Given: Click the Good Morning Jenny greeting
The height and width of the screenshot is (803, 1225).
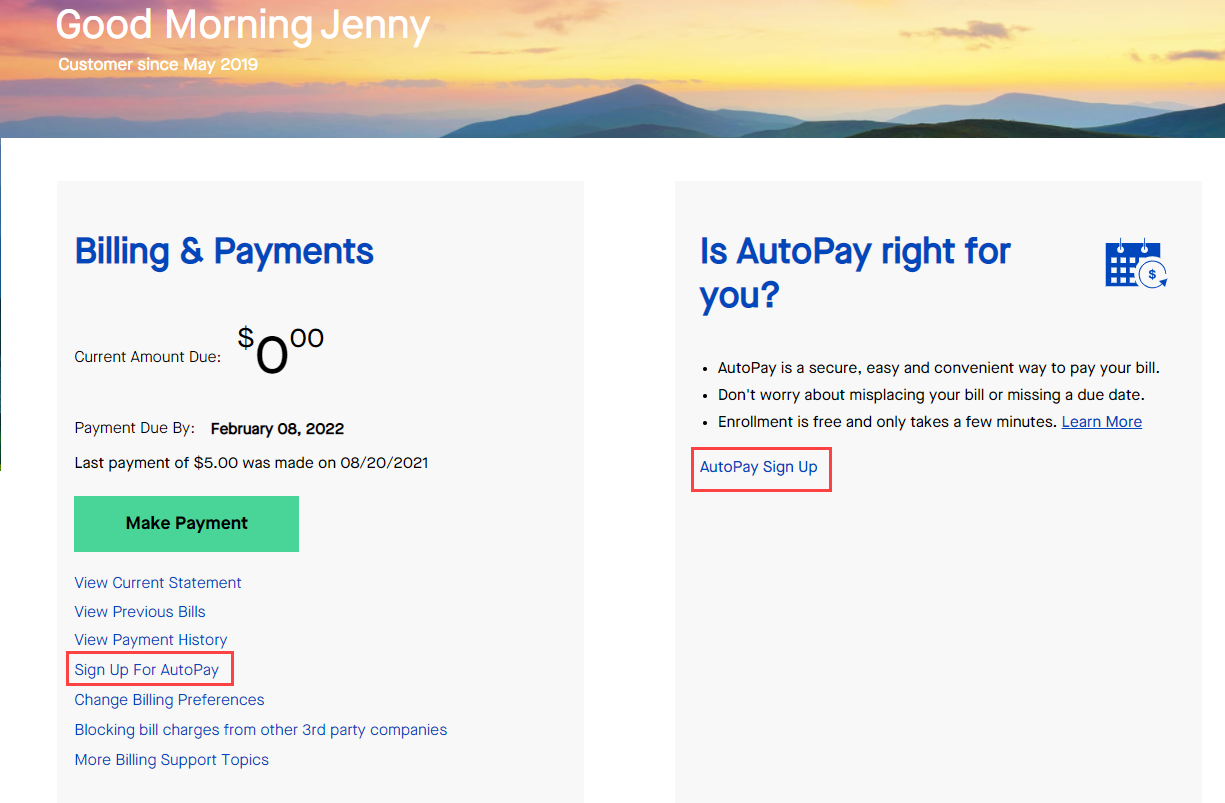Looking at the screenshot, I should [242, 25].
